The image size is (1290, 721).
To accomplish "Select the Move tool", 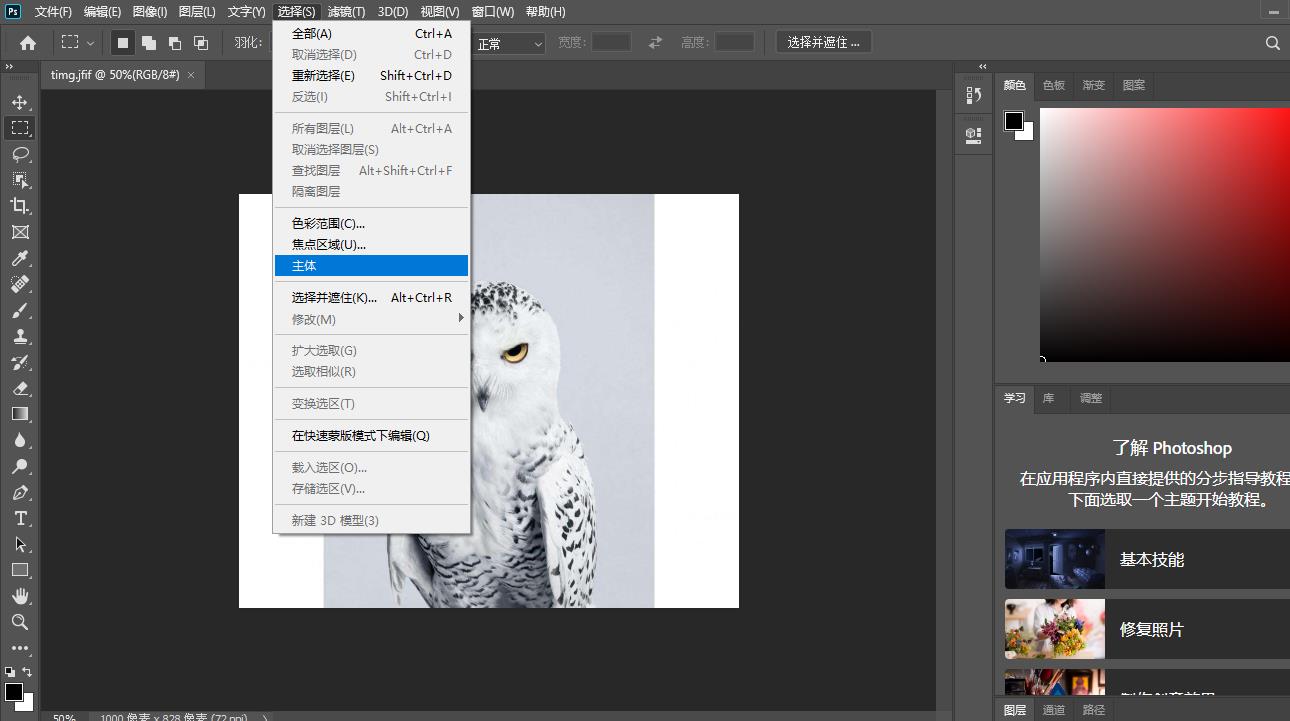I will 22,101.
